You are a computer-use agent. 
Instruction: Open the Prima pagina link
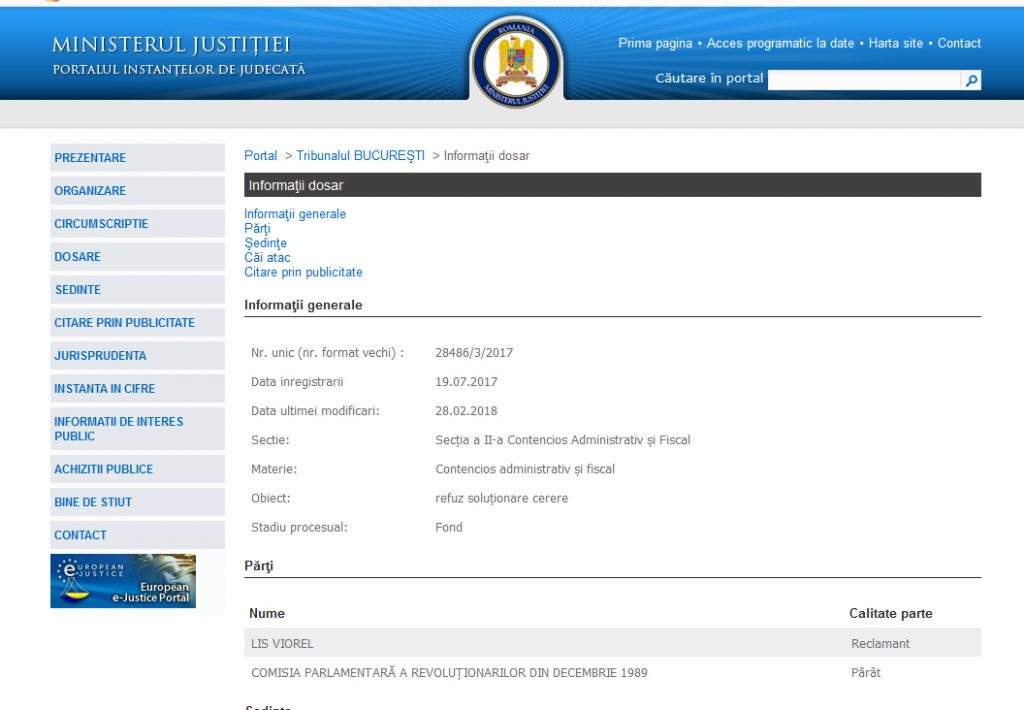tap(655, 43)
